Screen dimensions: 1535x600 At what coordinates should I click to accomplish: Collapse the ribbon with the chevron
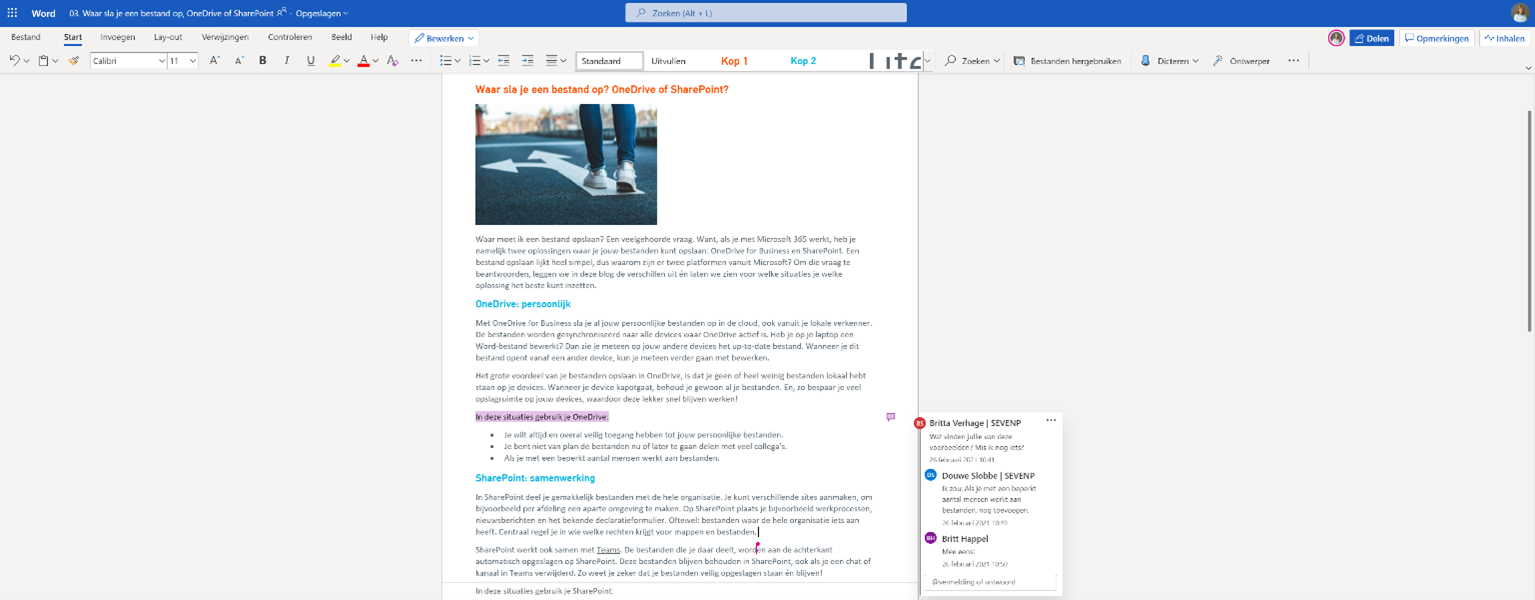pyautogui.click(x=1527, y=68)
